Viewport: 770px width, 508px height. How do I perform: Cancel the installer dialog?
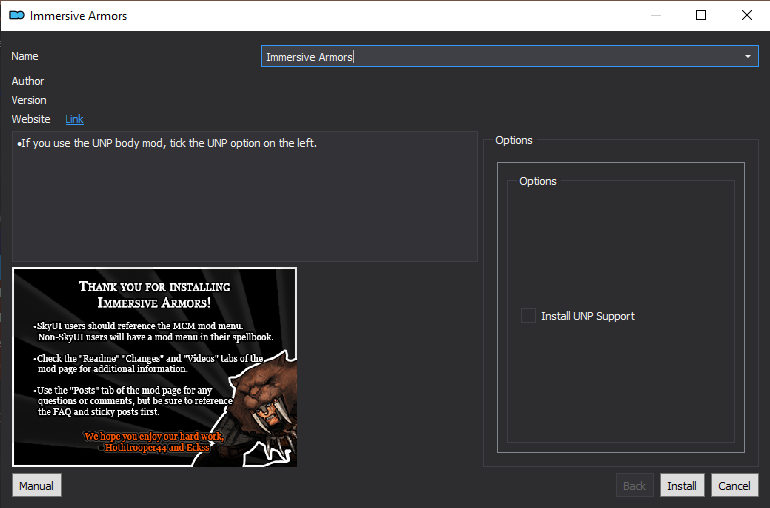coord(734,485)
